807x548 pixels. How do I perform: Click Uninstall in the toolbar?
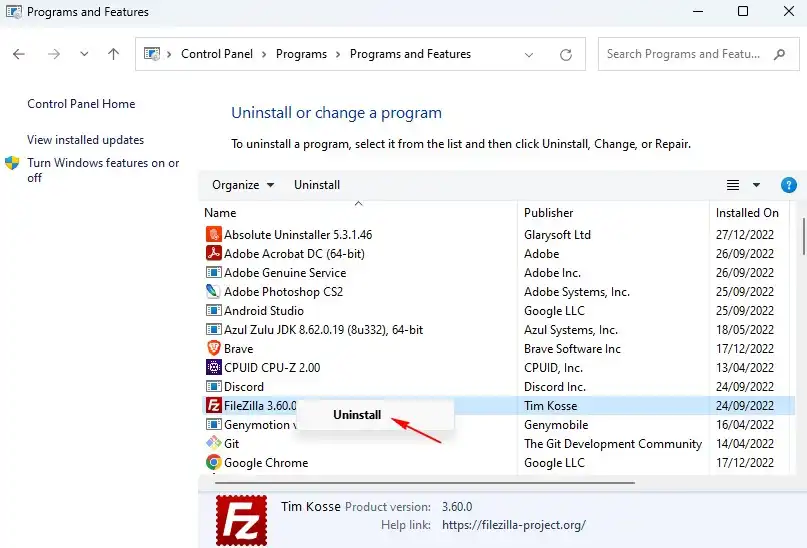click(317, 185)
